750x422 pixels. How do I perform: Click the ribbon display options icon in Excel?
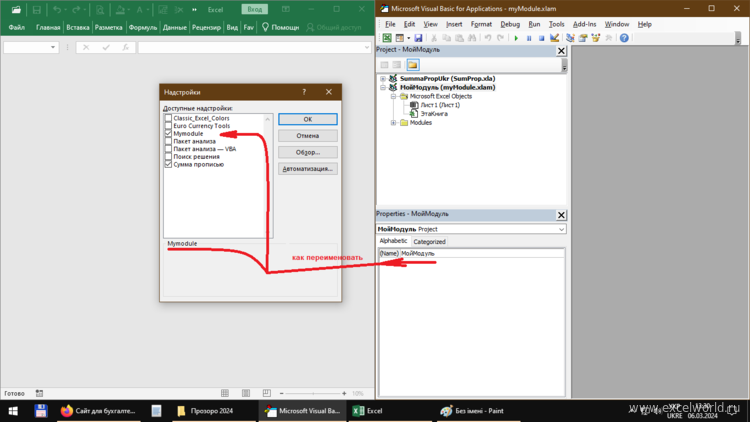pos(286,9)
